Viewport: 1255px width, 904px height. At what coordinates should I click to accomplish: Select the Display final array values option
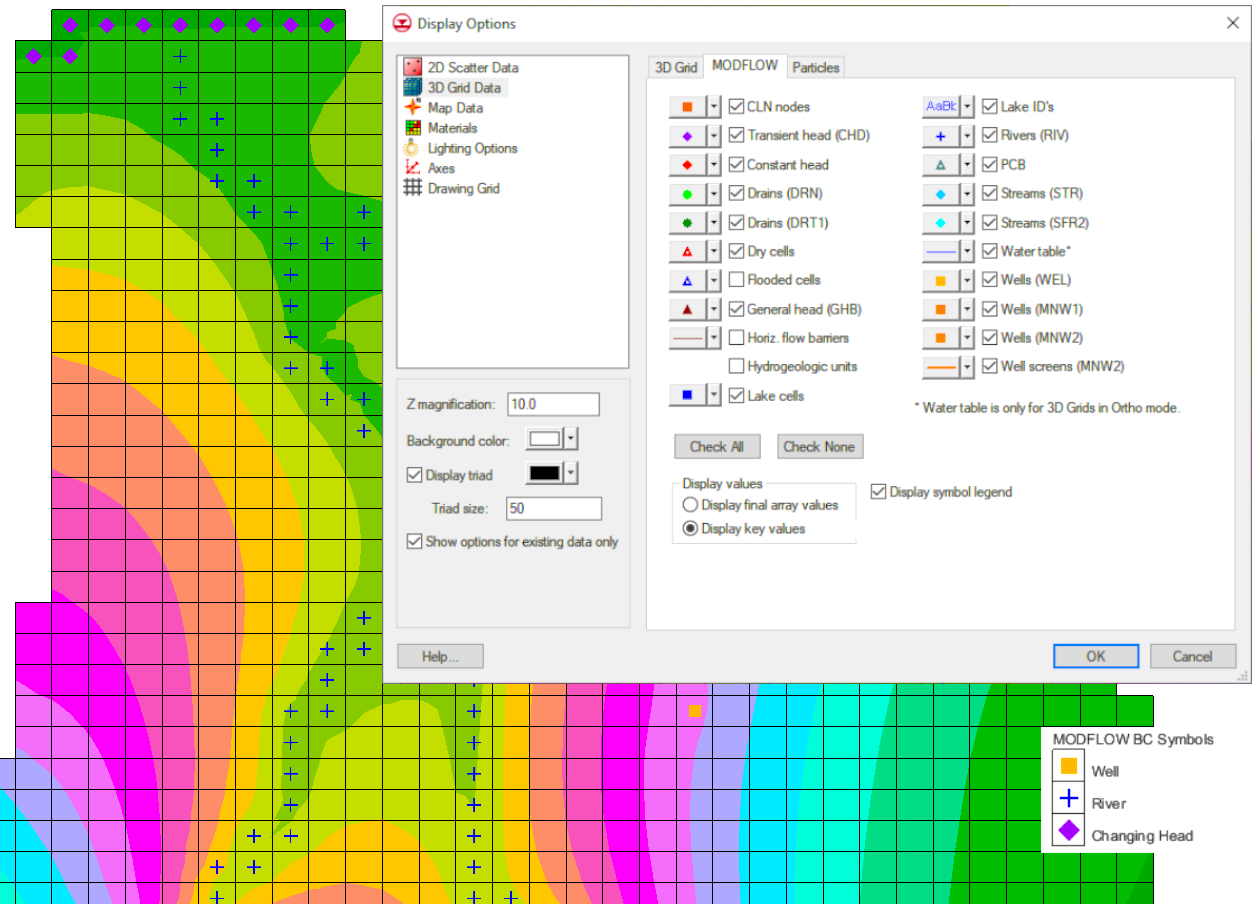coord(688,505)
